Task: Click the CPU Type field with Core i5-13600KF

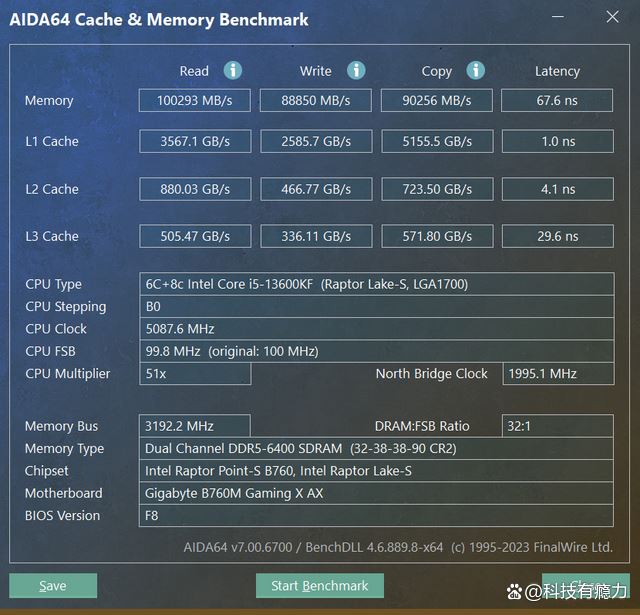Action: (377, 284)
